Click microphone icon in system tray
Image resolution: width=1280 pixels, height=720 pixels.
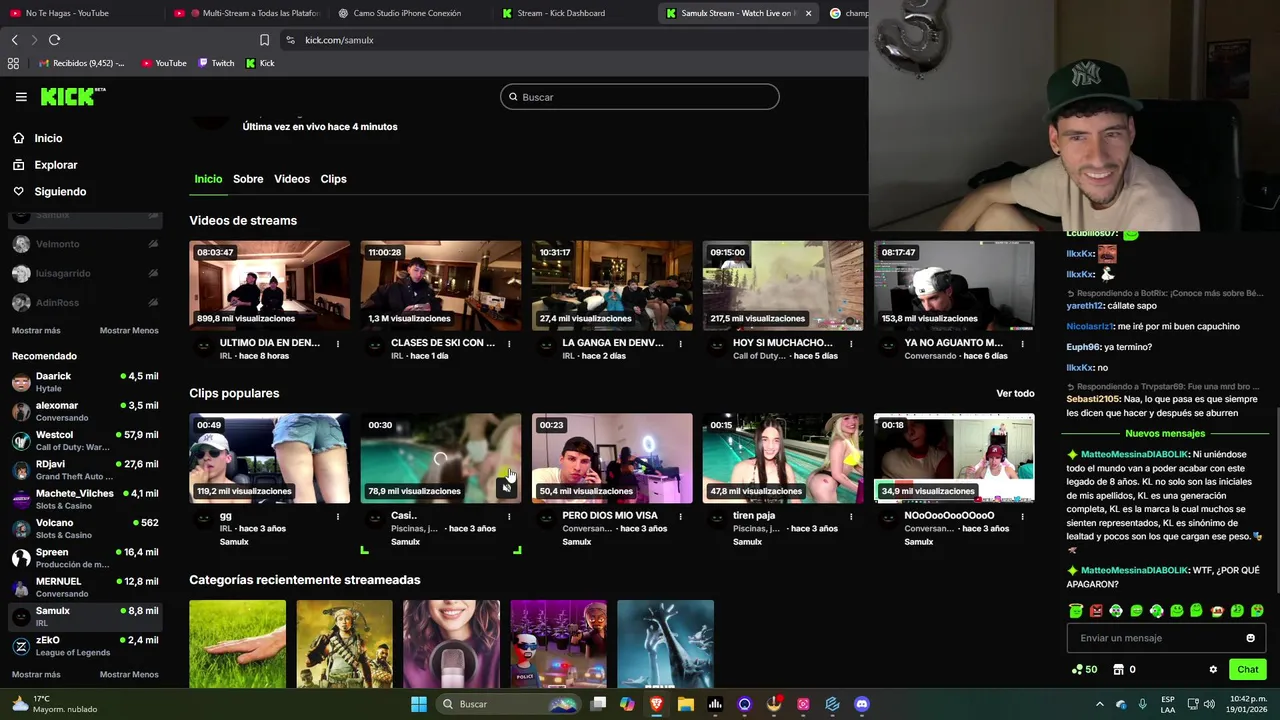1142,704
